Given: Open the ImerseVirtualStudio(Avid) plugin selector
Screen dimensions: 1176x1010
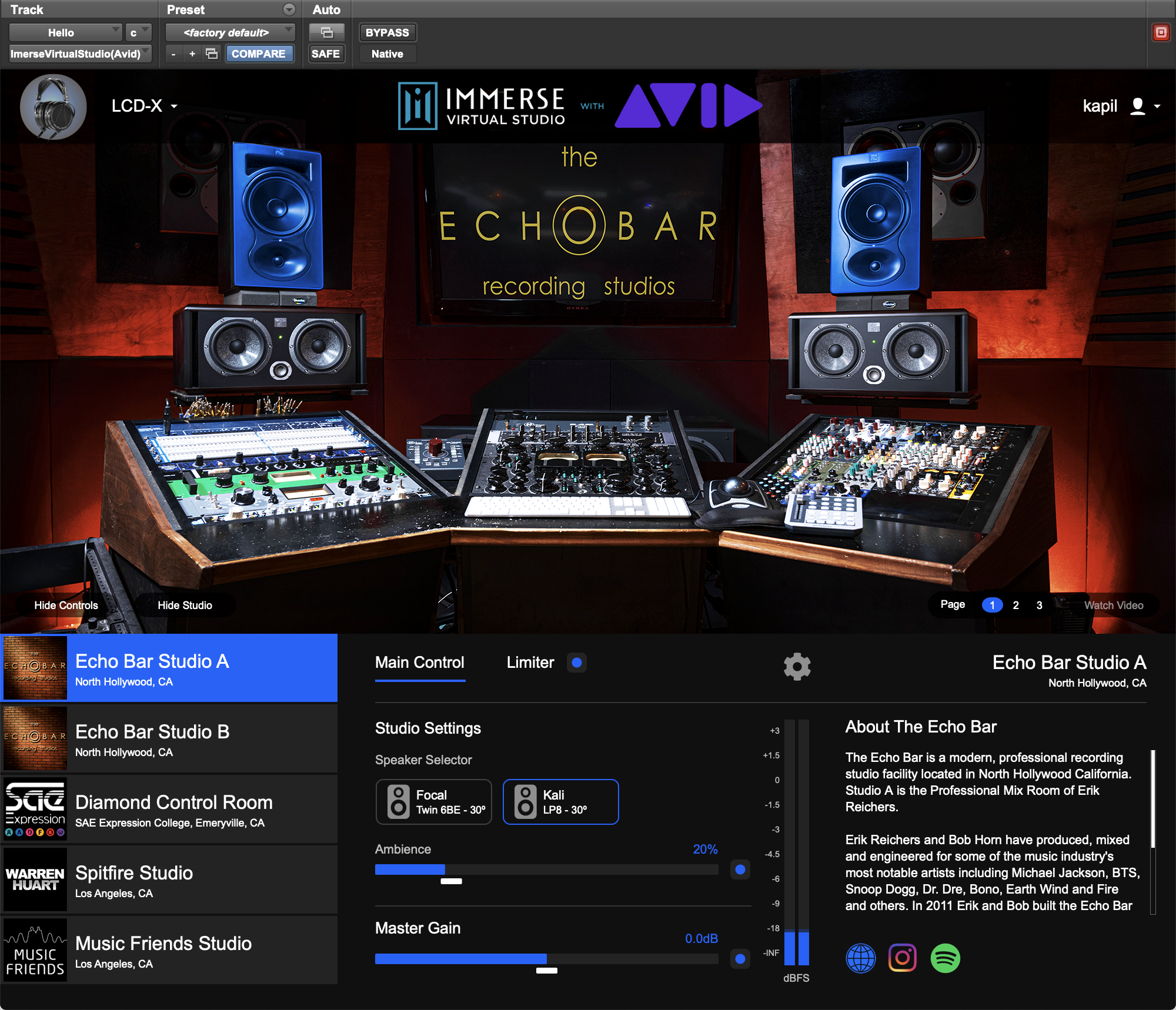Looking at the screenshot, I should click(x=81, y=53).
